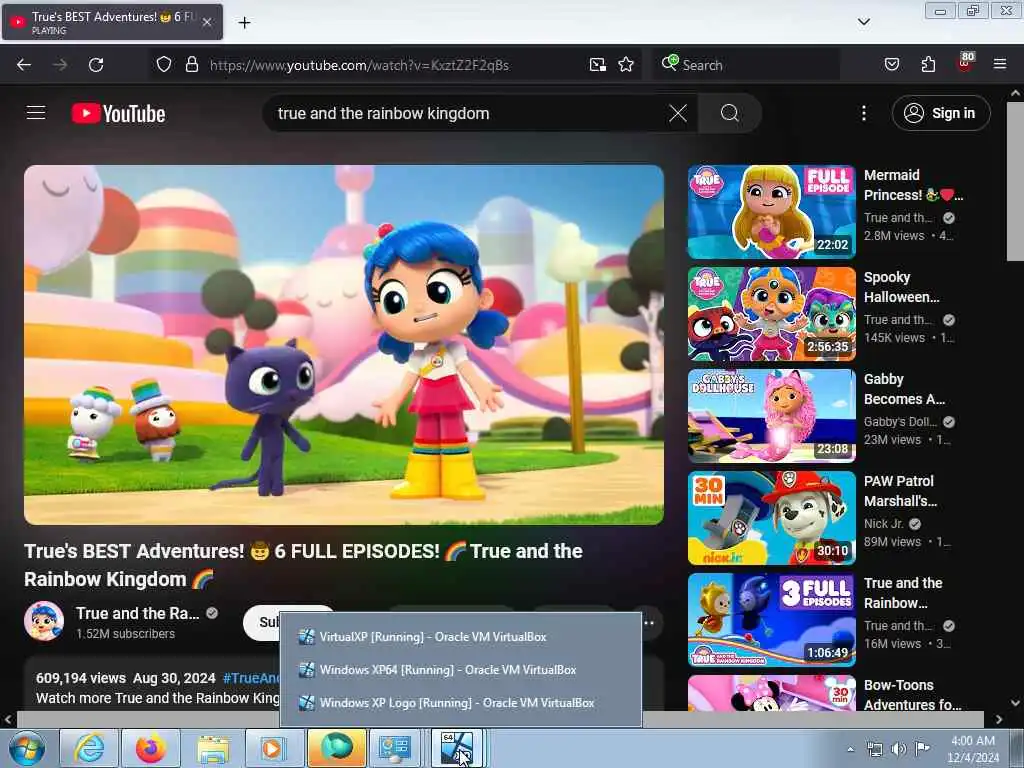The height and width of the screenshot is (768, 1024).
Task: Run YouTube search with magnifier button
Action: [729, 114]
